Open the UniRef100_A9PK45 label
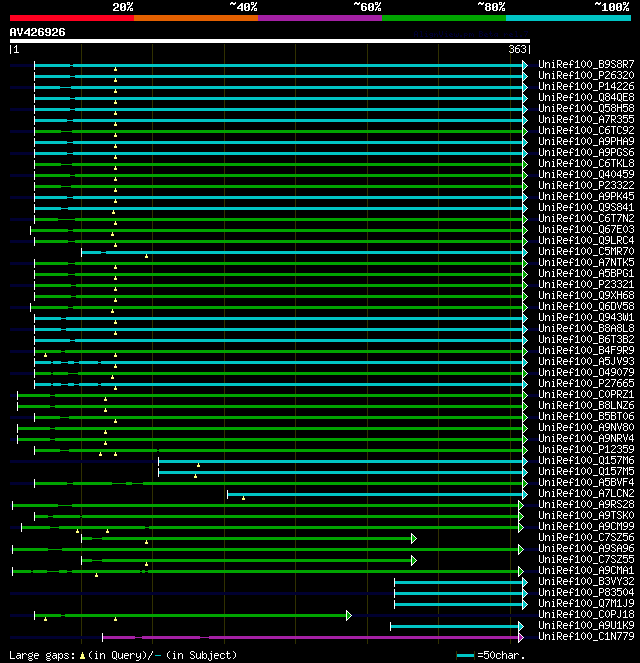Image resolution: width=640 pixels, height=663 pixels. coord(586,196)
